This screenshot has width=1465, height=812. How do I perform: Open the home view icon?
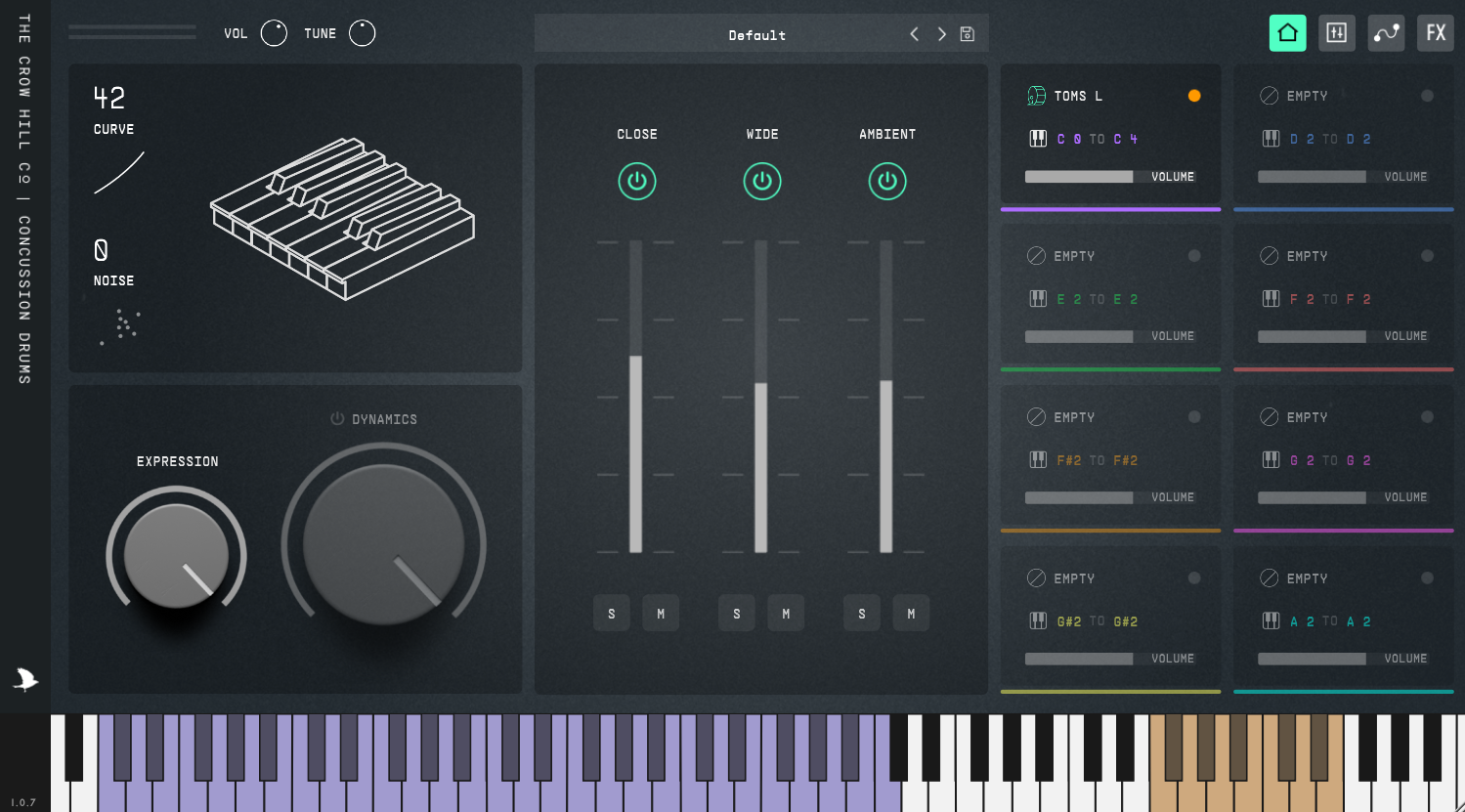[1287, 33]
